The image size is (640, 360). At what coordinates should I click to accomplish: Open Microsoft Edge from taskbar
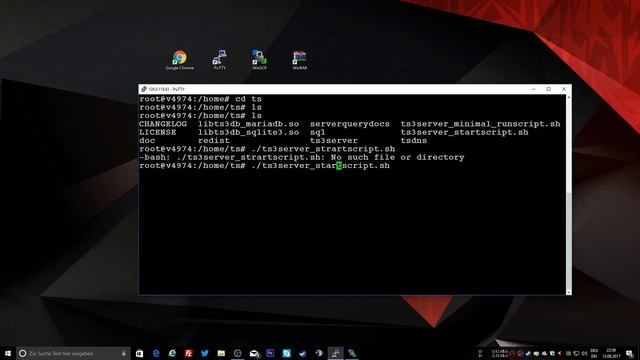point(156,353)
